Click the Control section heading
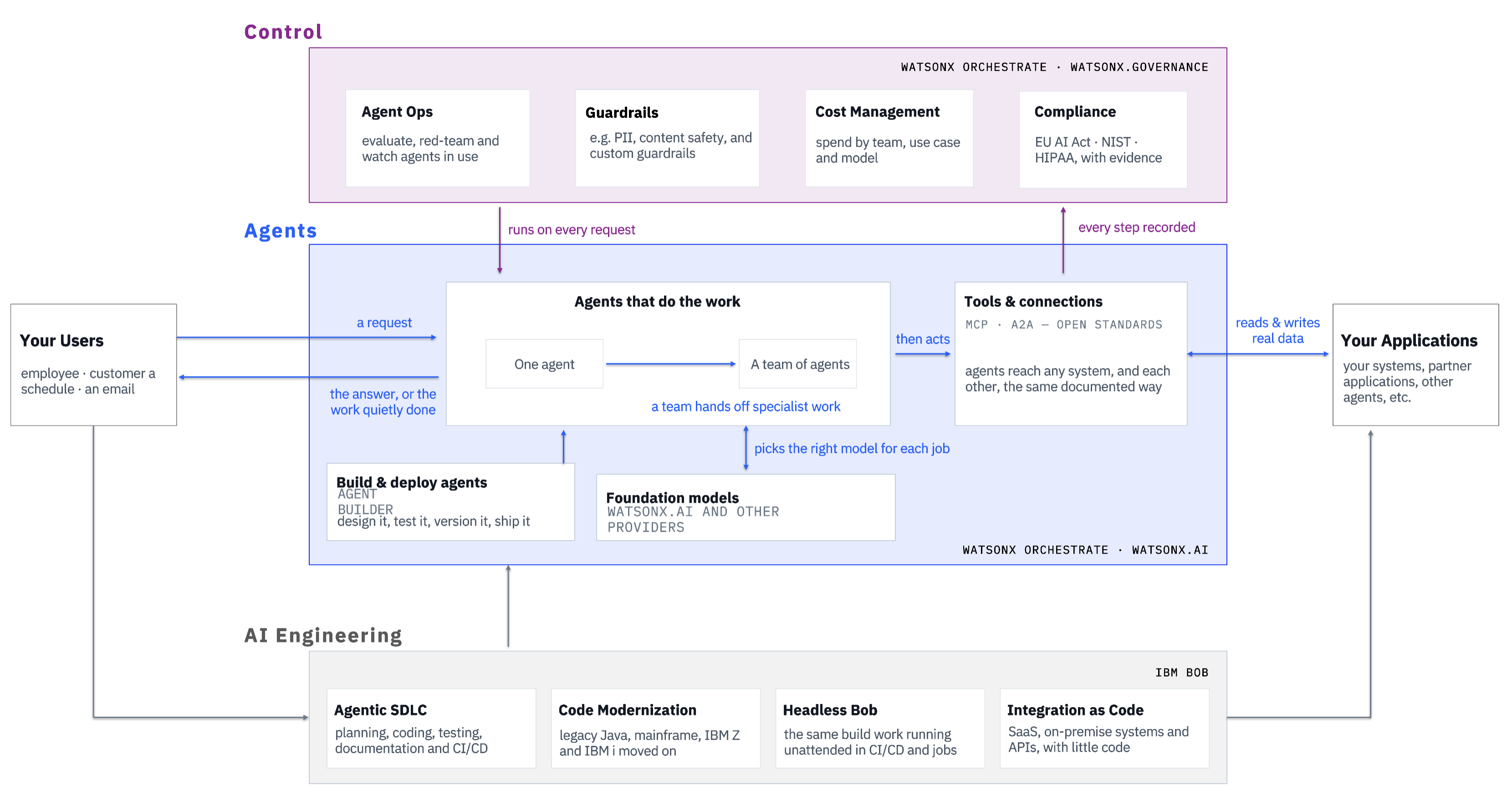 point(283,32)
